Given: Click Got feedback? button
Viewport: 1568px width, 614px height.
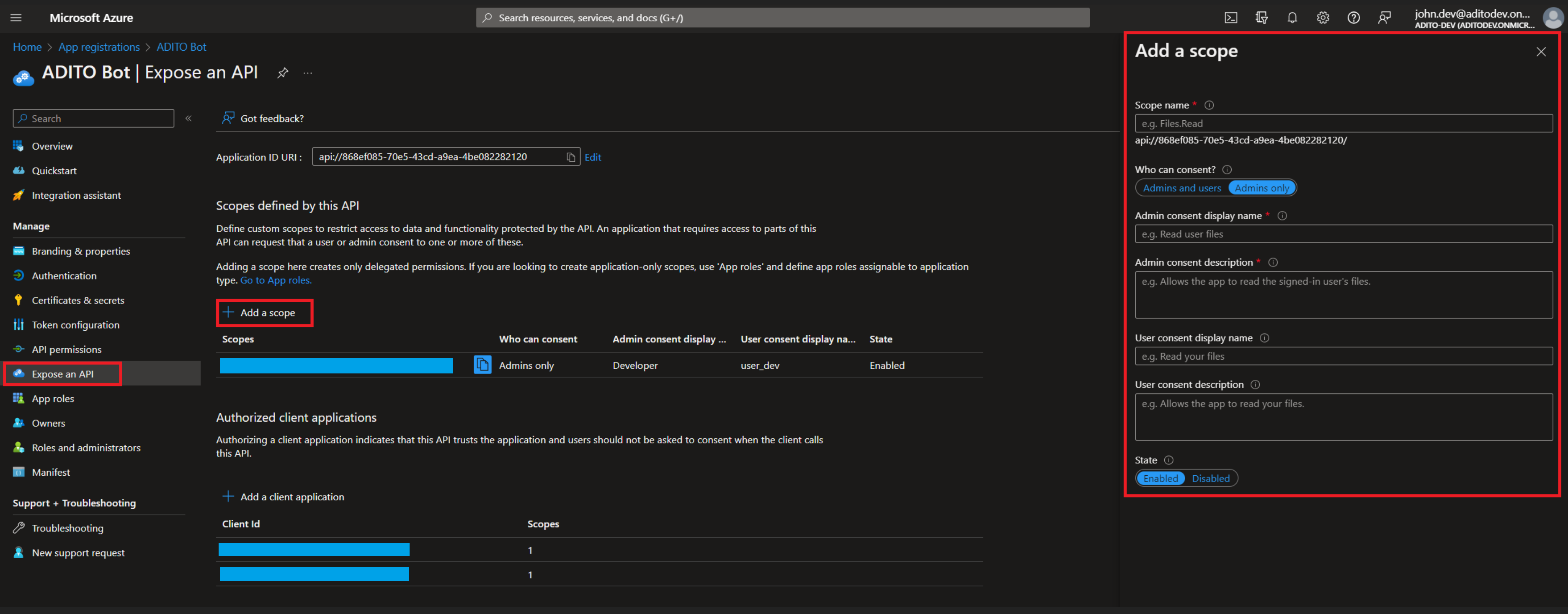Looking at the screenshot, I should click(263, 118).
